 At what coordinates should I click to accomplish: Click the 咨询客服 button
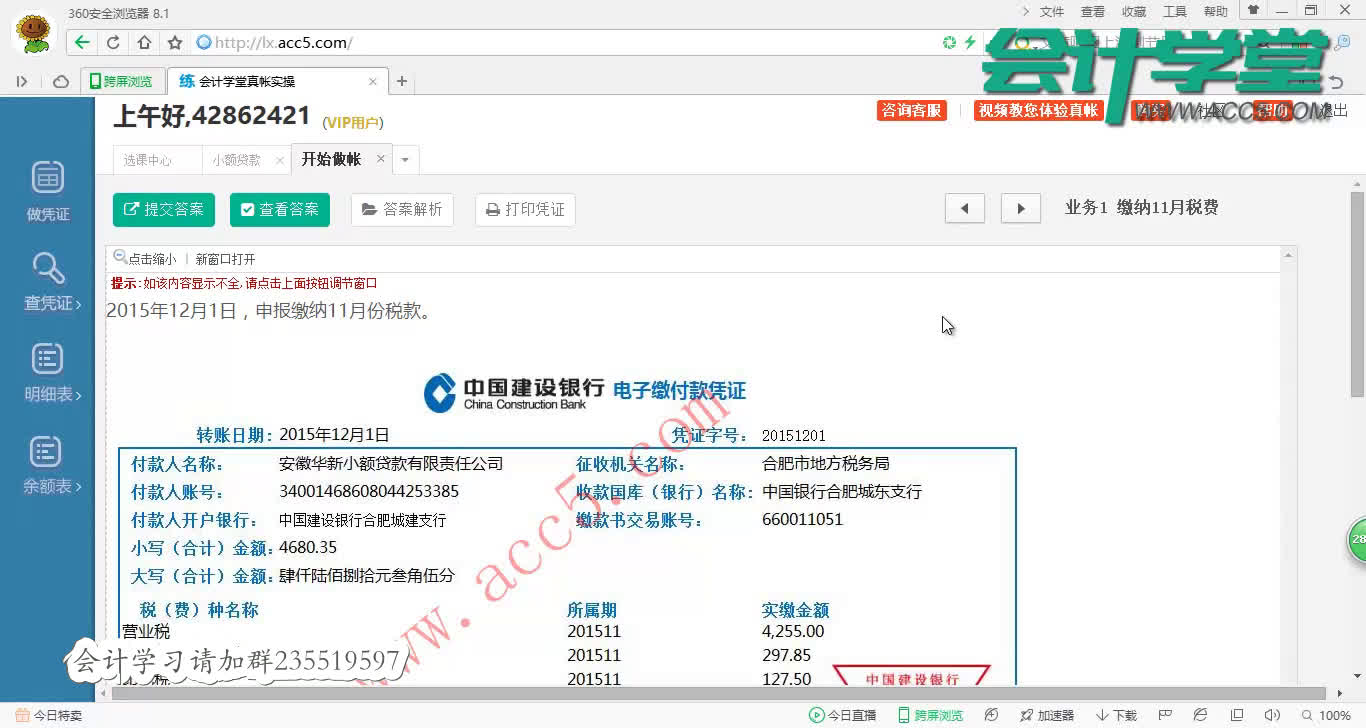click(912, 111)
